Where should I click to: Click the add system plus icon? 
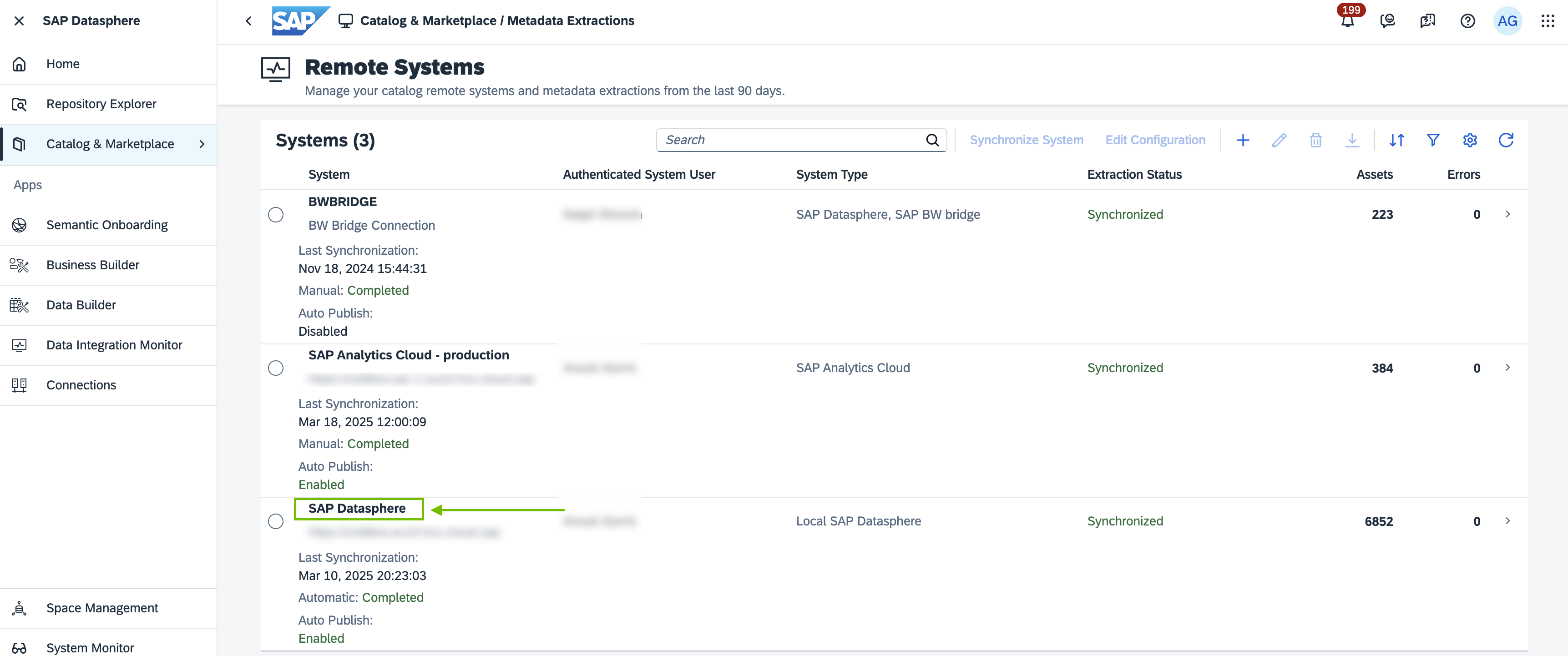pos(1242,140)
